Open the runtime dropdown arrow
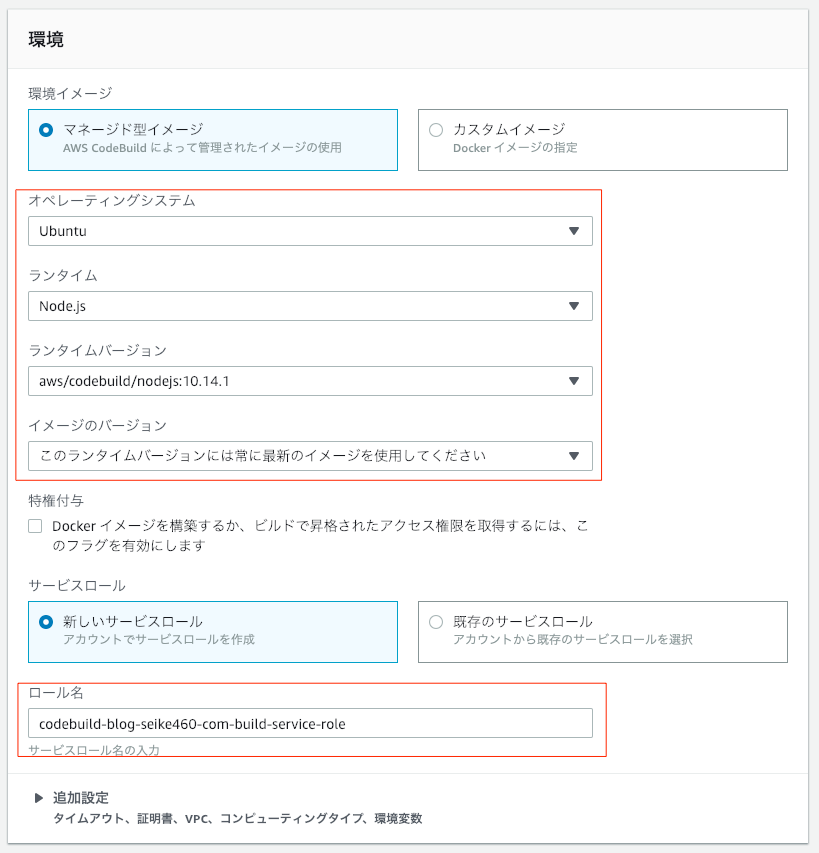The width and height of the screenshot is (819, 853). click(576, 306)
